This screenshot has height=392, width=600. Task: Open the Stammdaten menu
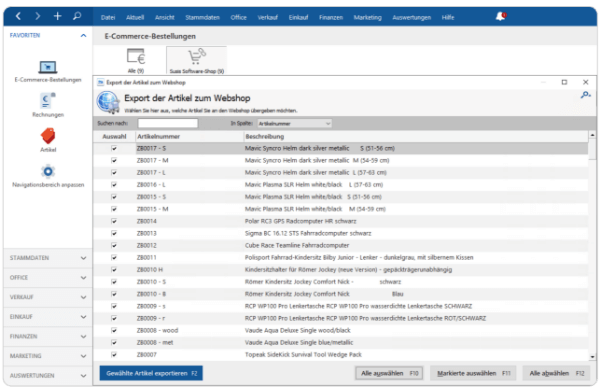pos(202,17)
